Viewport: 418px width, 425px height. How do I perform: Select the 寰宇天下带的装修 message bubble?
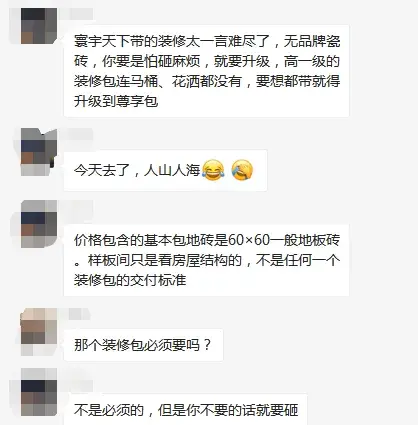pos(206,71)
